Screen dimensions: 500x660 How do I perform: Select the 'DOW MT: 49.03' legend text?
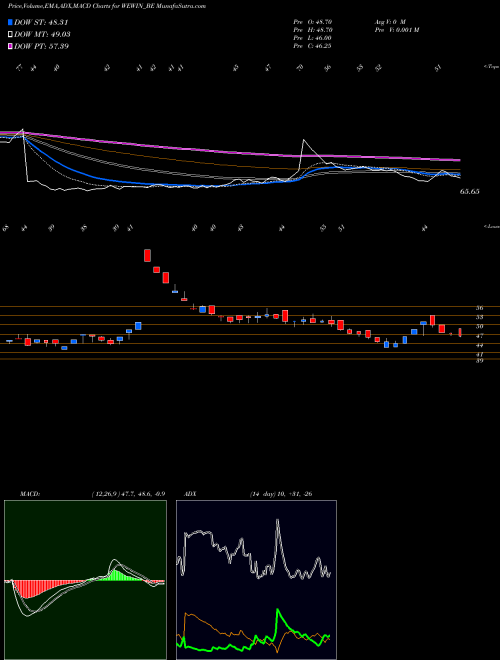point(42,35)
